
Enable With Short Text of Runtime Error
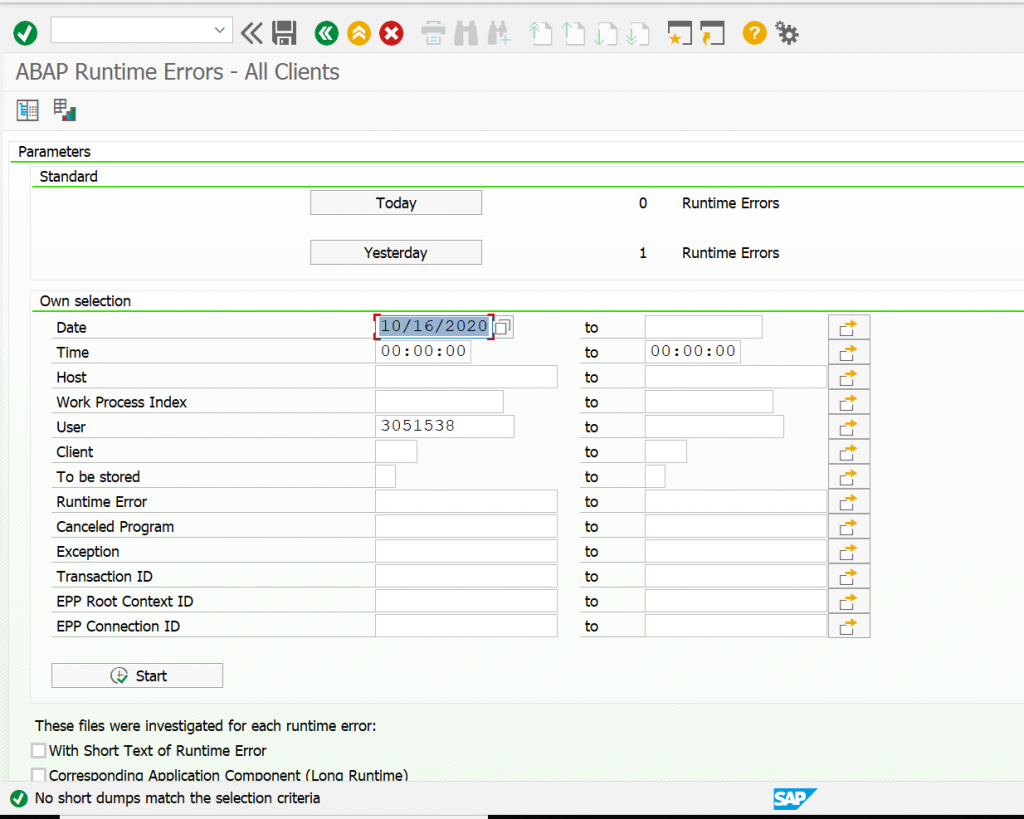39,750
